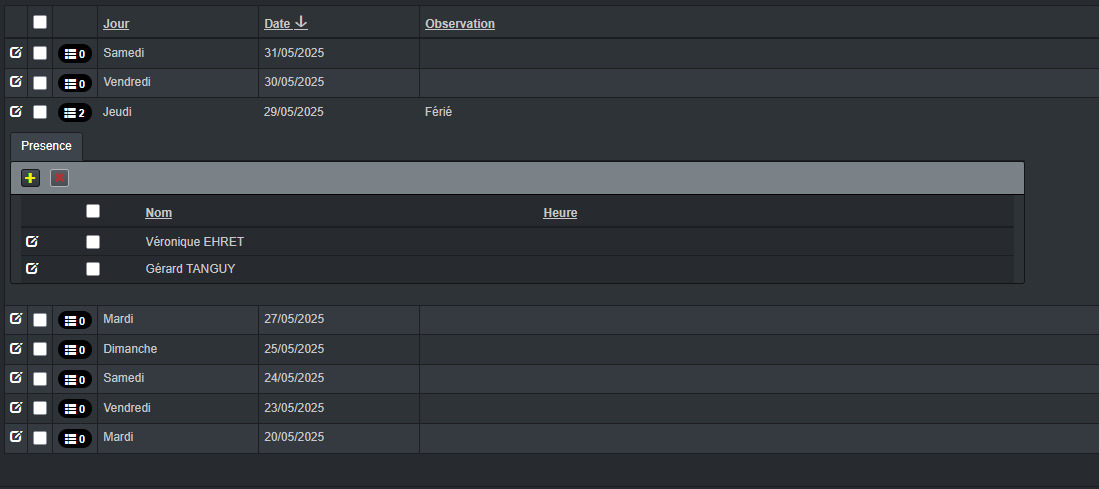Viewport: 1099px width, 489px height.
Task: Click edit icon for Dimanche 25/05/2025 row
Action: [x=15, y=348]
